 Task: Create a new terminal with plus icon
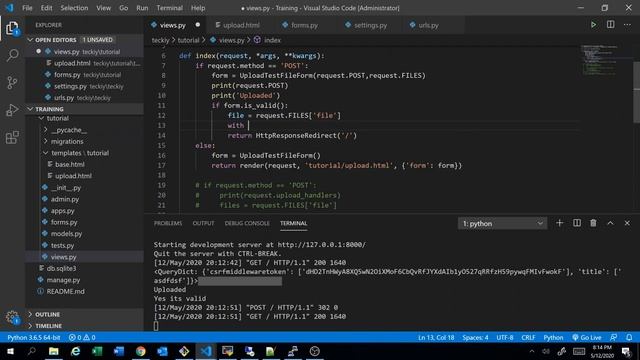coord(560,223)
